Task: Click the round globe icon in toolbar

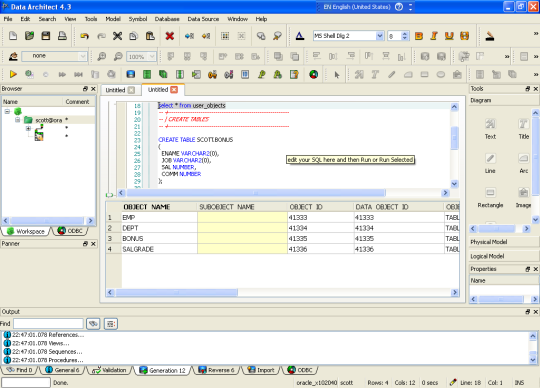Action: click(313, 74)
